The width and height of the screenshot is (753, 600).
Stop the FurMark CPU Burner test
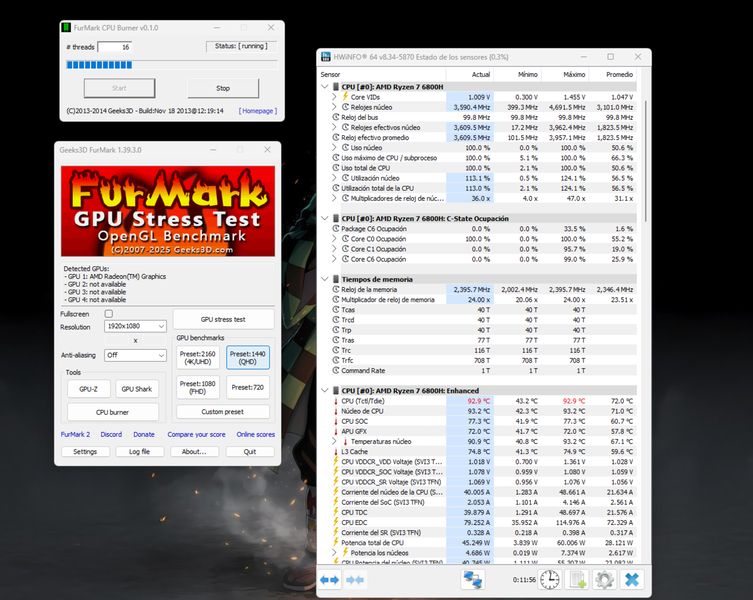pyautogui.click(x=223, y=88)
